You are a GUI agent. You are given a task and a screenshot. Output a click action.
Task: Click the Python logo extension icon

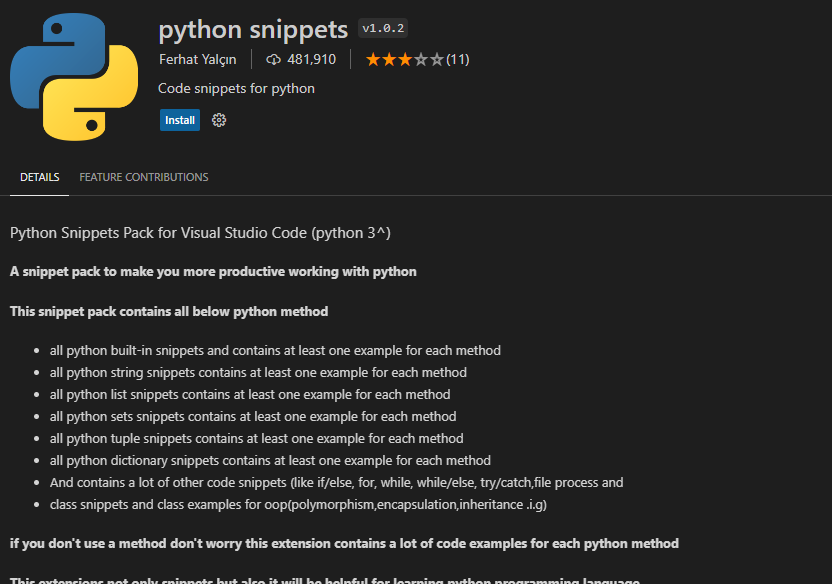pos(74,77)
